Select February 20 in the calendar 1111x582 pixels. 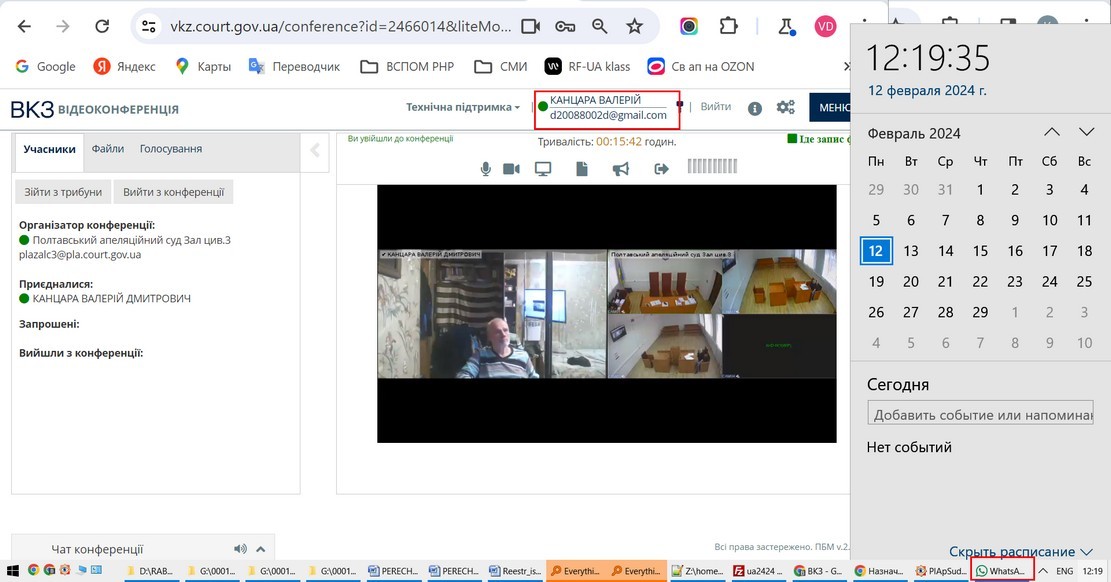(x=910, y=281)
